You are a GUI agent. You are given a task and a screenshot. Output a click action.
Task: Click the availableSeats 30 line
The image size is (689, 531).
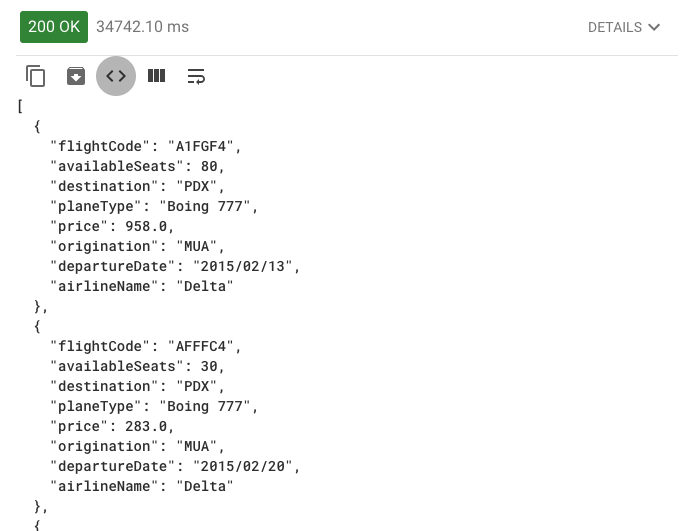click(137, 366)
